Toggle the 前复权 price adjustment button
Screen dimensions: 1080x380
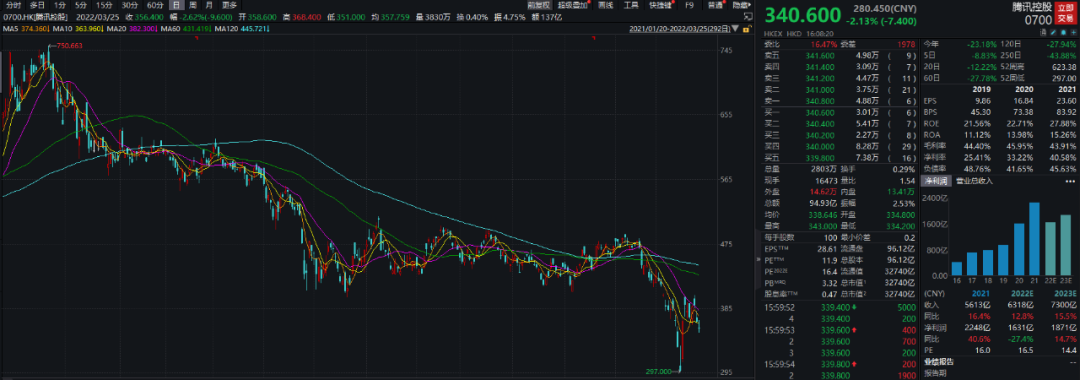tap(539, 5)
